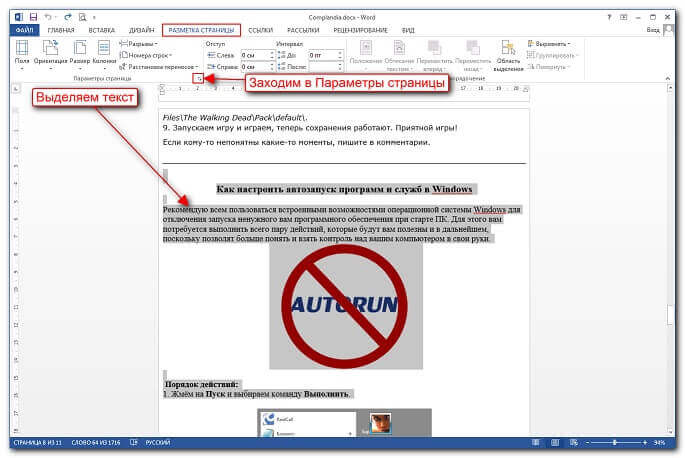The image size is (685, 458).
Task: Click the zoom slider handle
Action: click(x=614, y=443)
